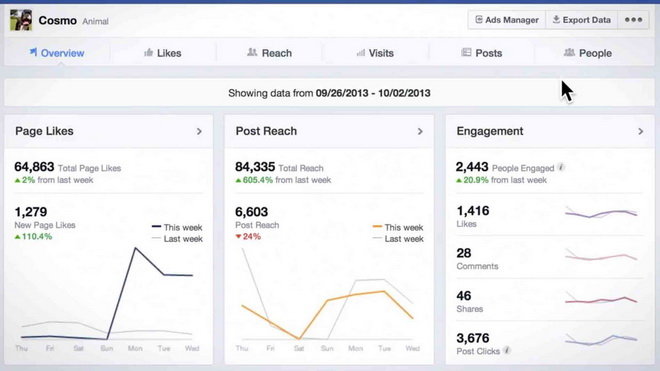Click the orange This week legend swatch
The image size is (660, 371).
(x=377, y=227)
